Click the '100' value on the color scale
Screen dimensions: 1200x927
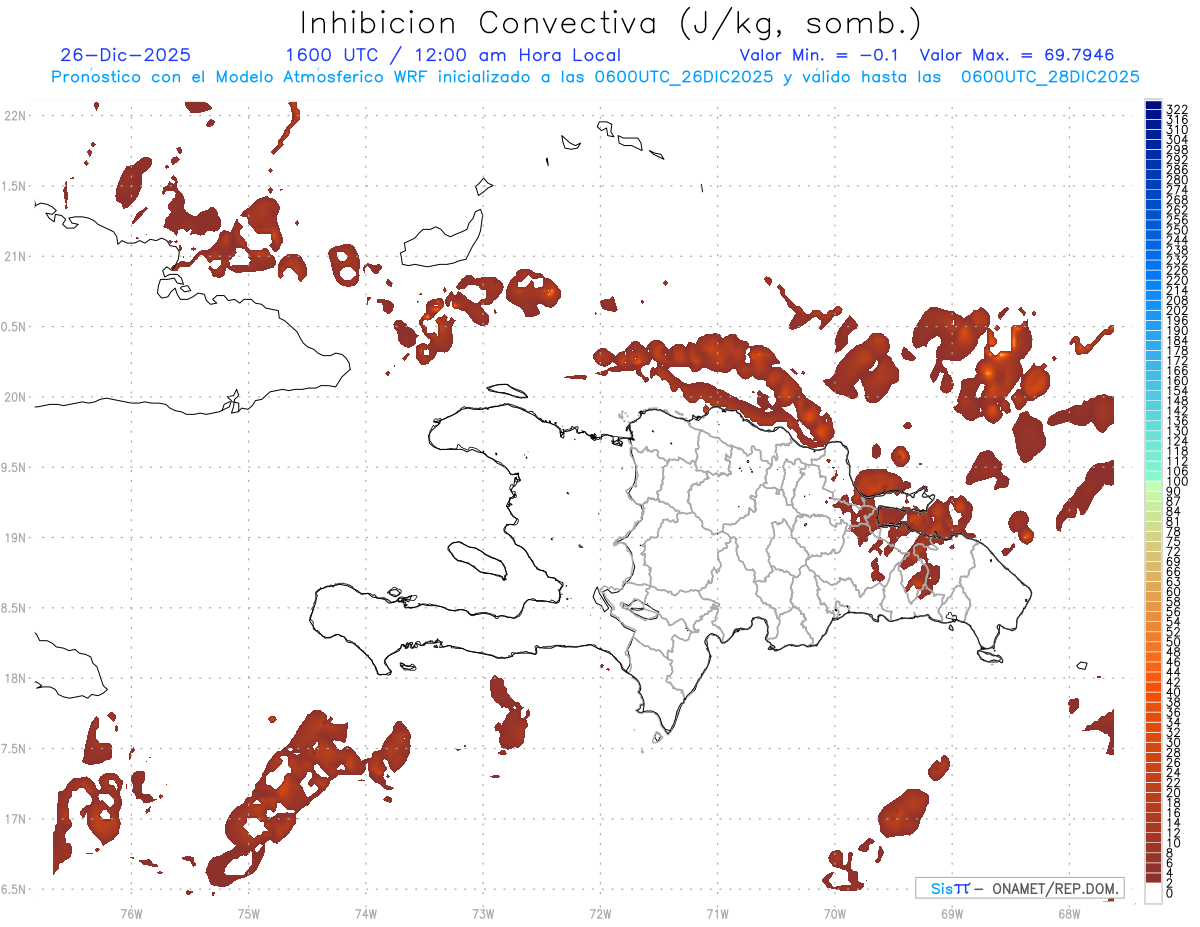1176,482
